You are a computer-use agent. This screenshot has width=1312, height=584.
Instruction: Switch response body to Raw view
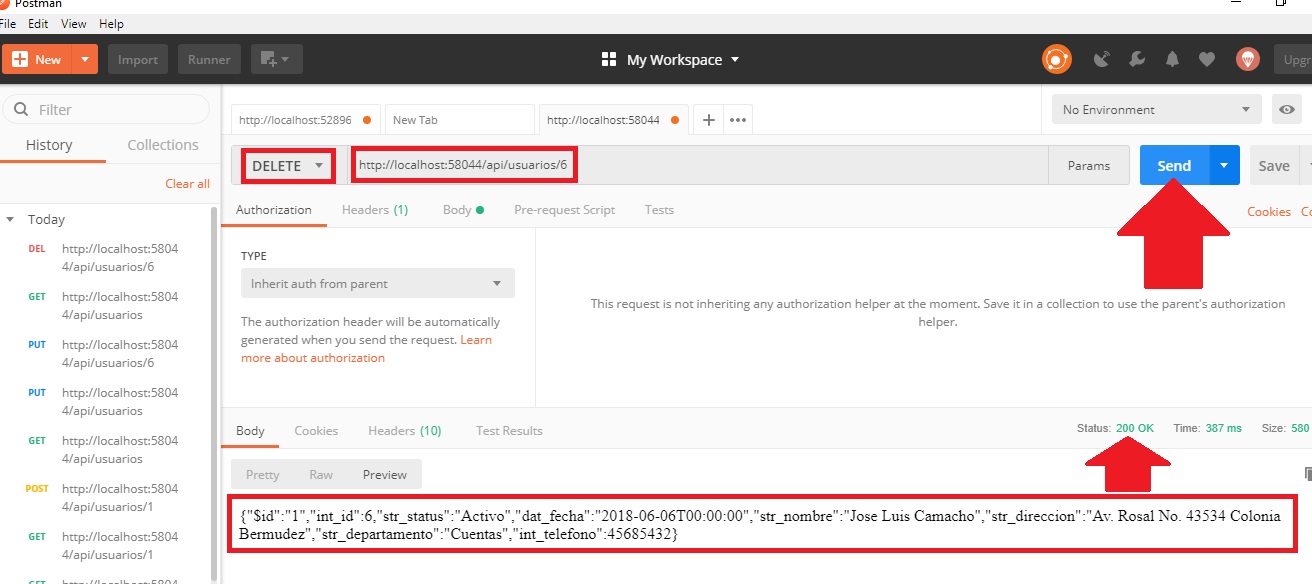click(x=320, y=474)
